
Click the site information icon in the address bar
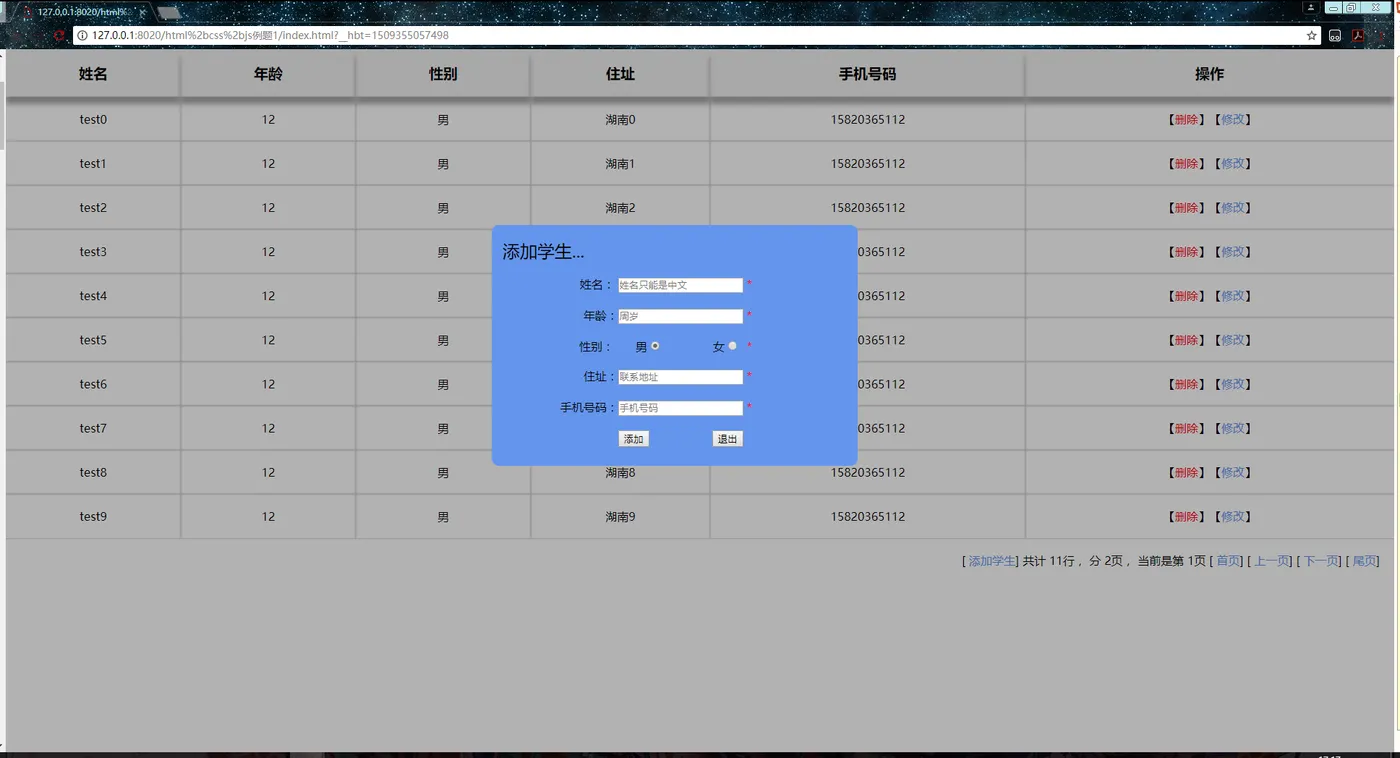[80, 35]
